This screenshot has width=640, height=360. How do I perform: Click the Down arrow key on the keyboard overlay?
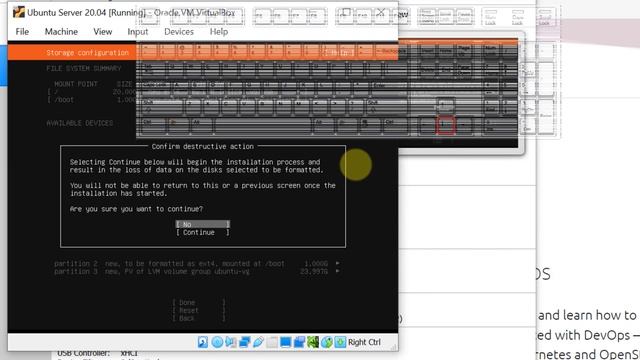pos(445,125)
